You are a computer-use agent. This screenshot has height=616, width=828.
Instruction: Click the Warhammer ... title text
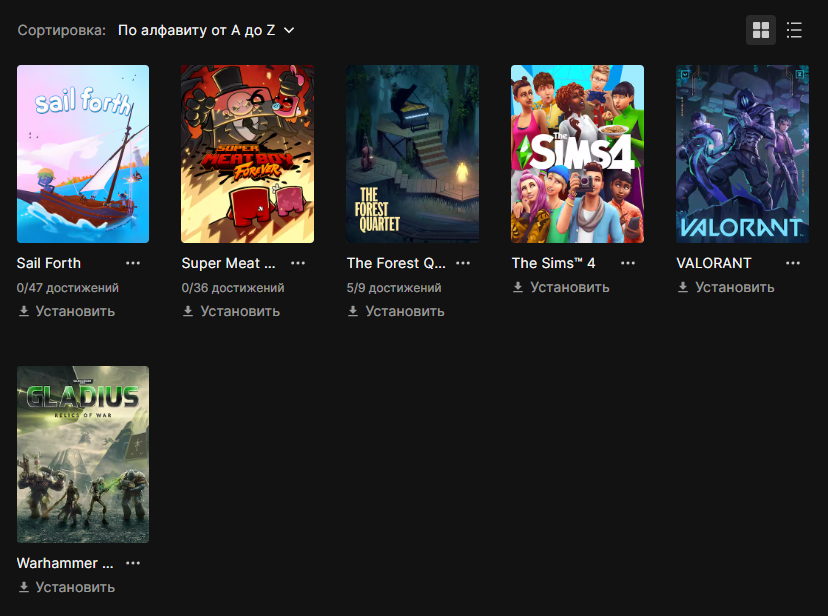(x=65, y=563)
